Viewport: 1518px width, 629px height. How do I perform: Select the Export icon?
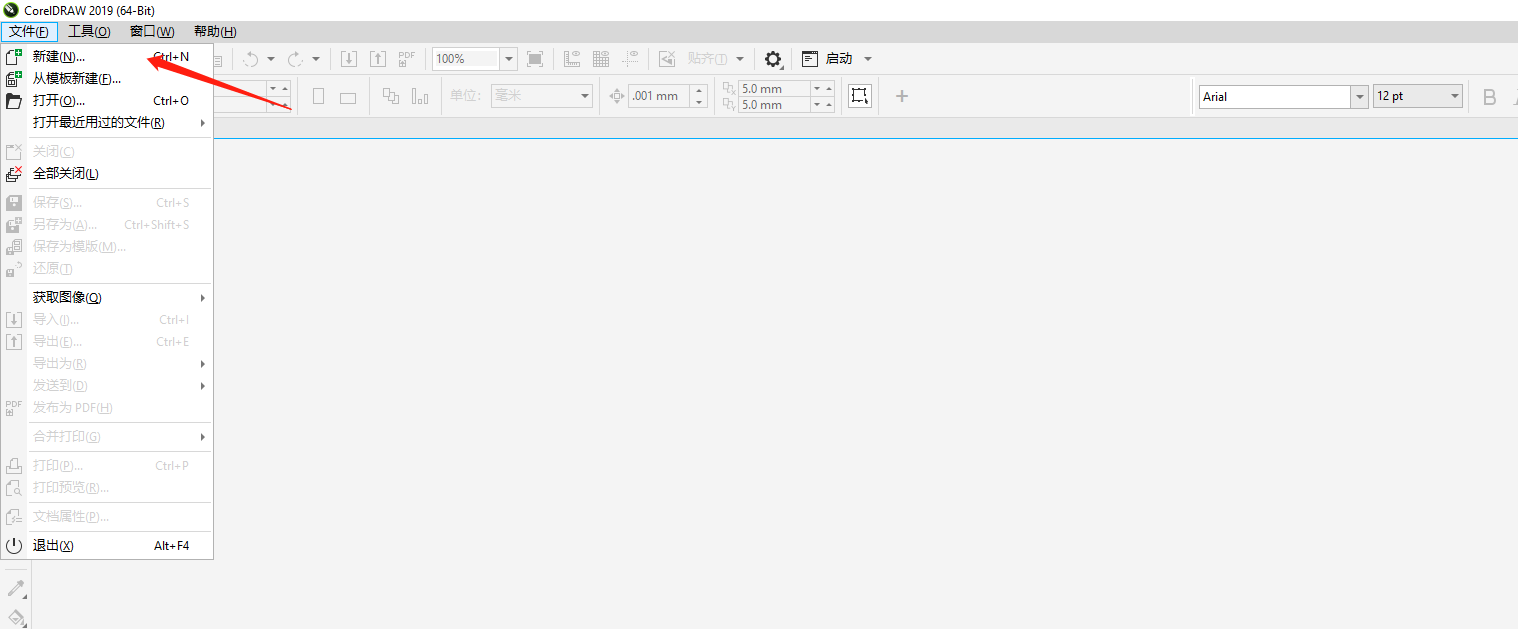click(378, 59)
